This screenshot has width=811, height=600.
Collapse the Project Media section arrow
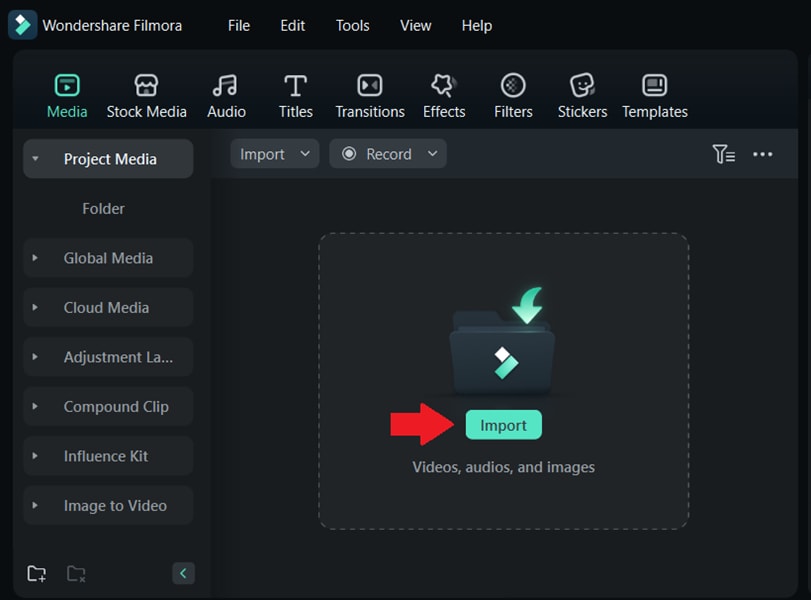point(35,159)
